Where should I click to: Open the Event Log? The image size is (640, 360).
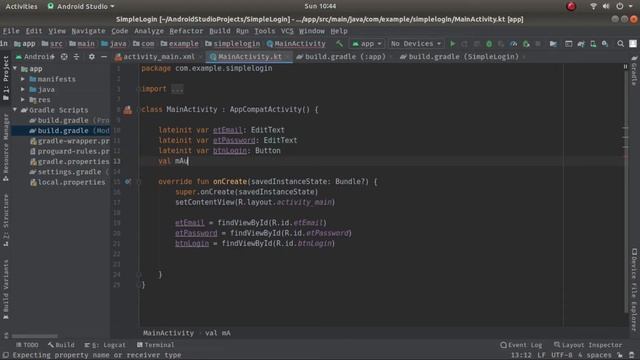pyautogui.click(x=521, y=345)
